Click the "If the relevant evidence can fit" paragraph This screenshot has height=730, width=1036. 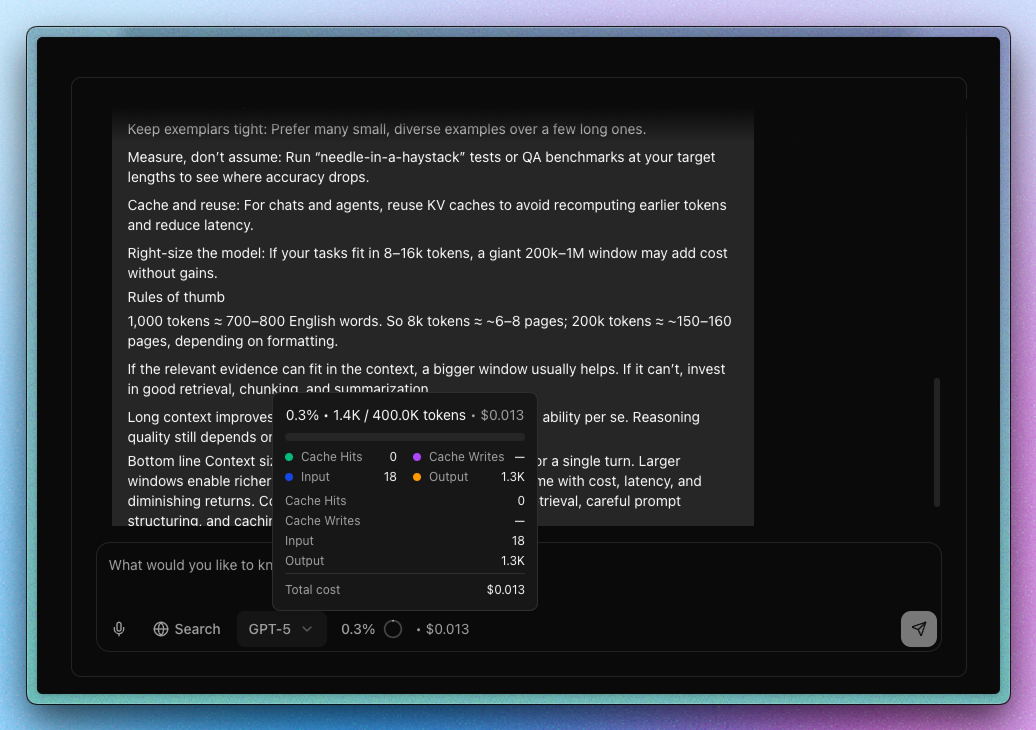point(426,379)
